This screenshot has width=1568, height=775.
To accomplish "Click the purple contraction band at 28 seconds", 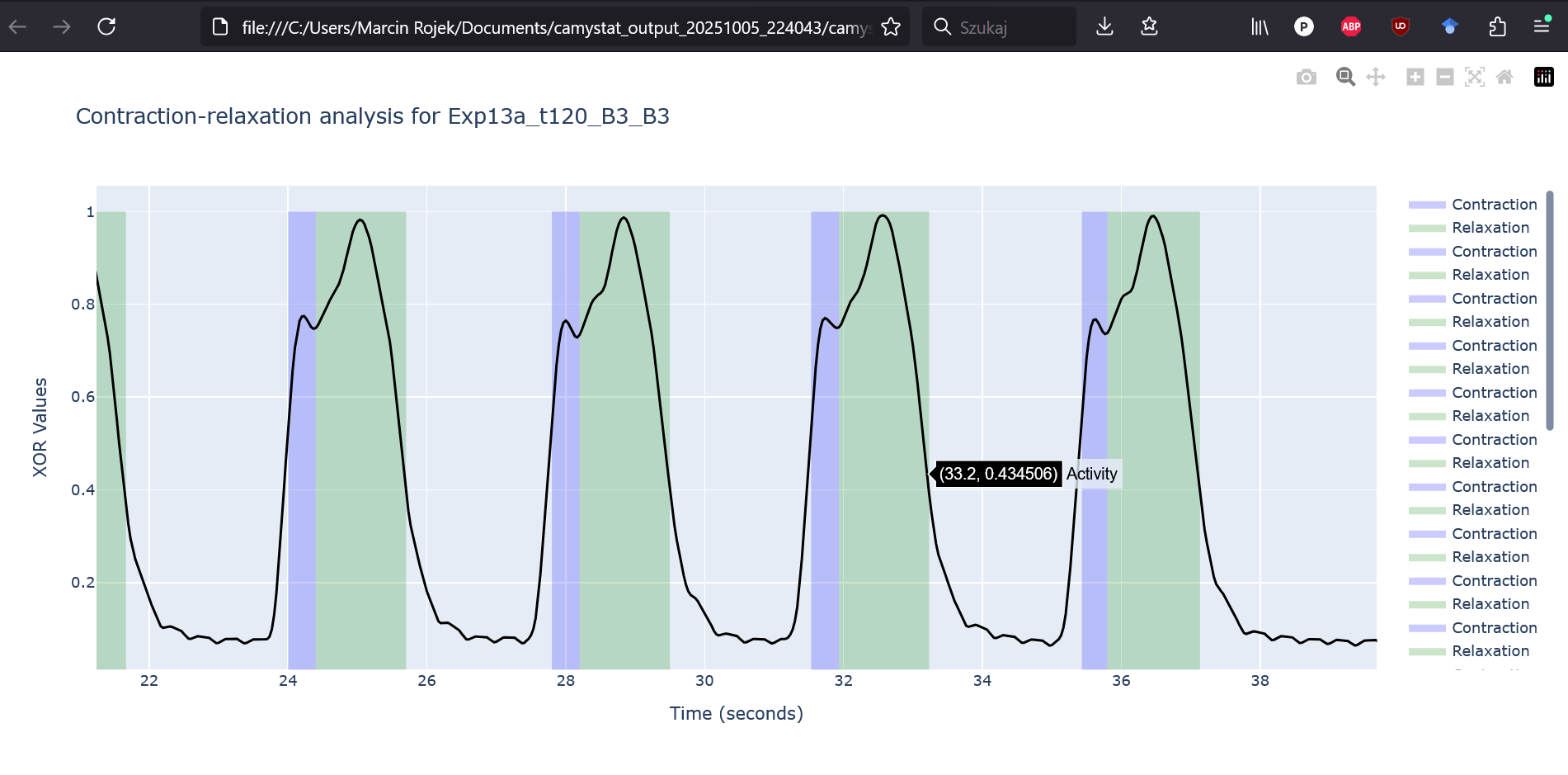I will (x=566, y=440).
